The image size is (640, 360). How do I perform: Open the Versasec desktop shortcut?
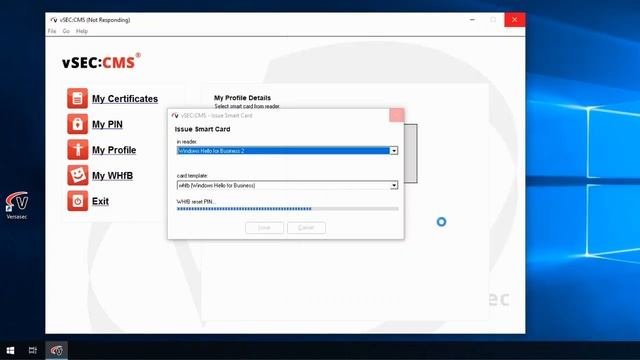pyautogui.click(x=17, y=206)
